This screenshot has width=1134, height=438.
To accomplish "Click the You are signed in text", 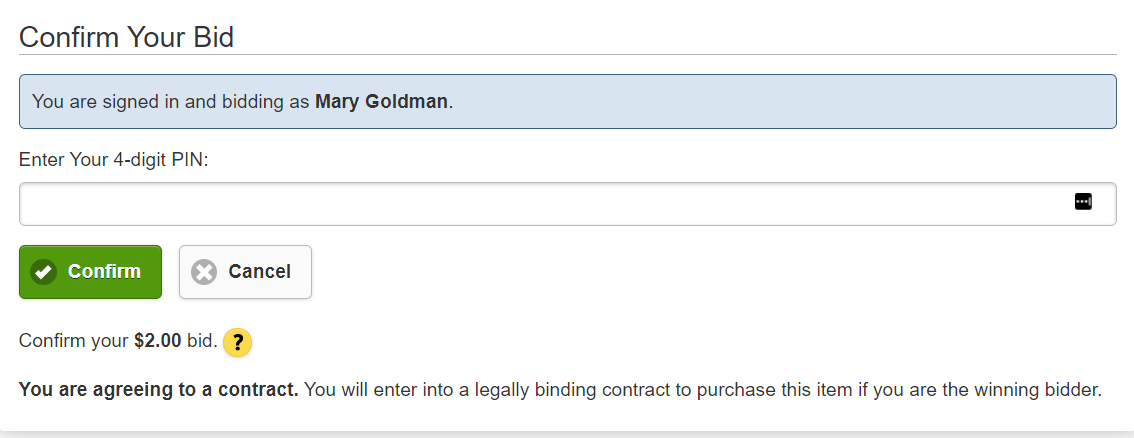I will (106, 101).
